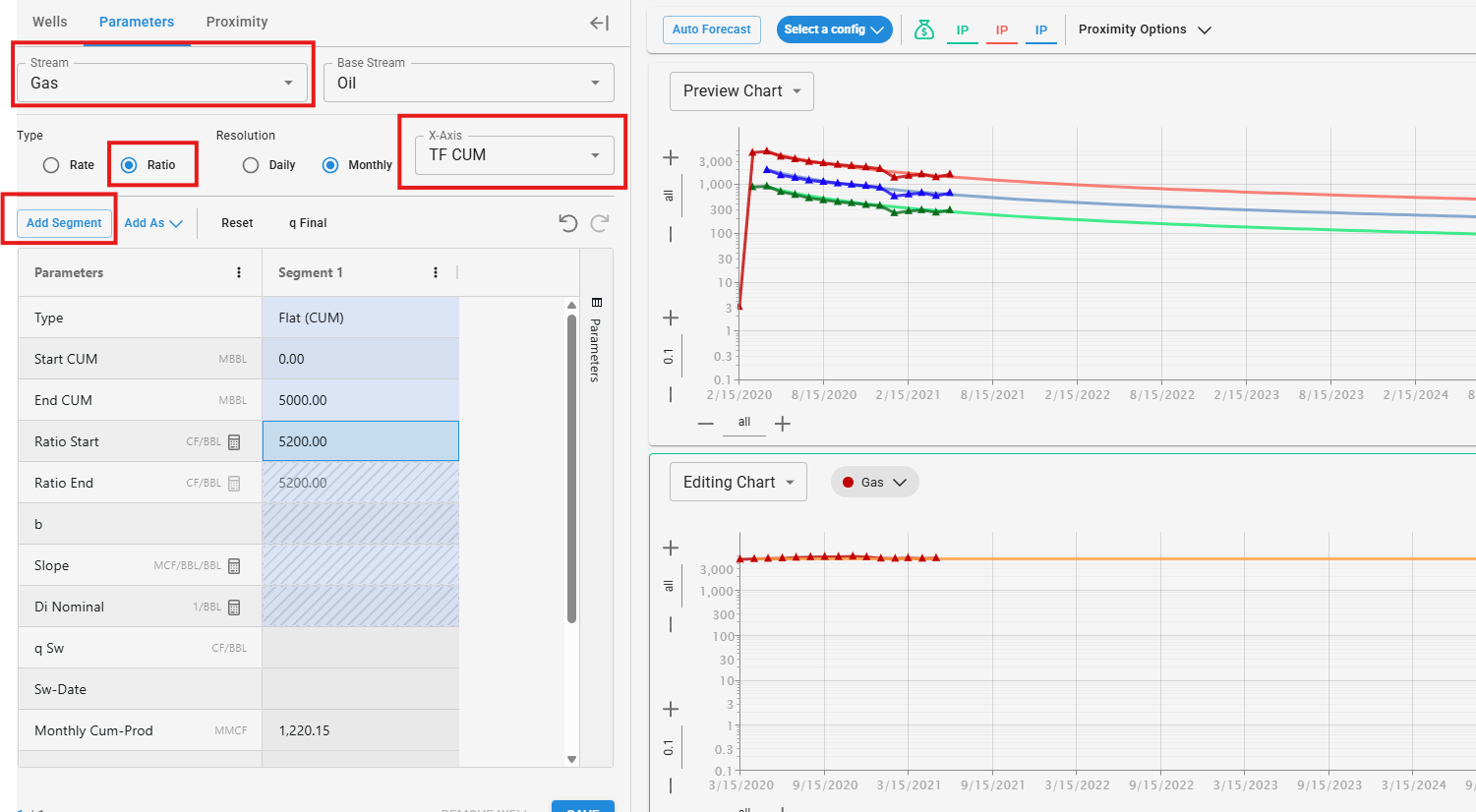The image size is (1476, 812).
Task: Collapse the left panel with arrow icon
Action: [x=599, y=23]
